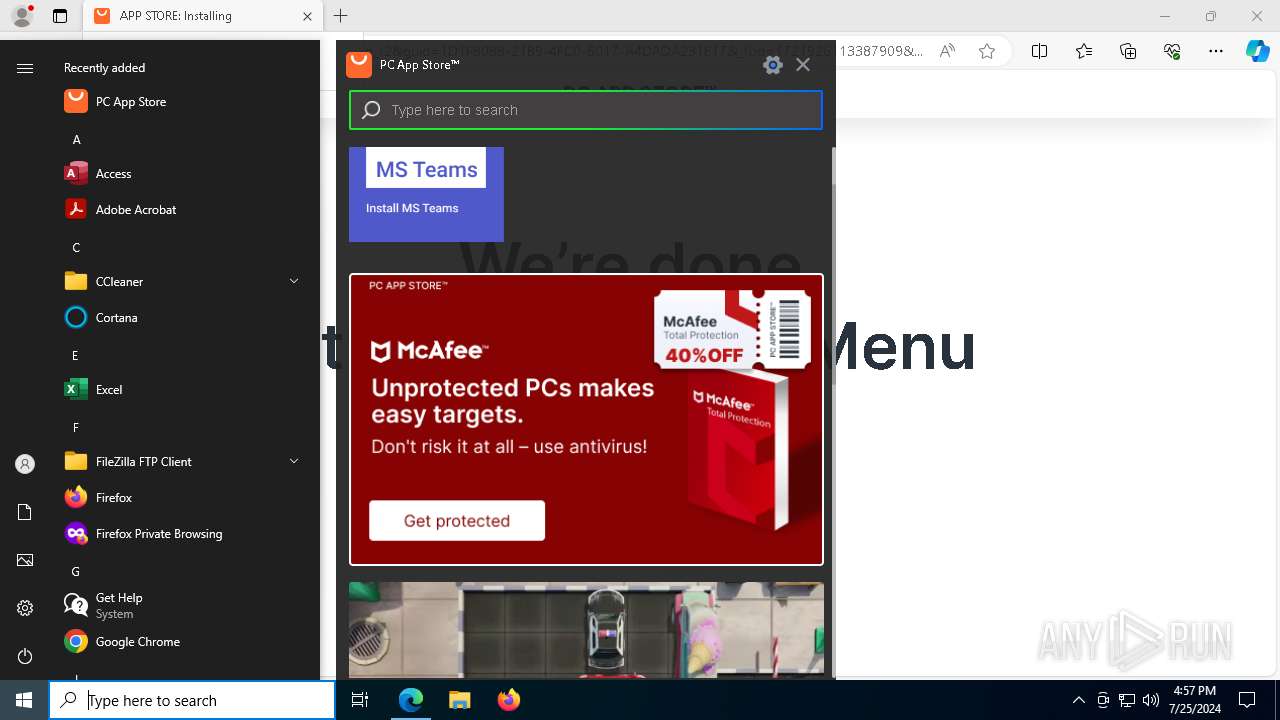Open the notification center
Image resolution: width=1280 pixels, height=720 pixels.
tap(1247, 700)
